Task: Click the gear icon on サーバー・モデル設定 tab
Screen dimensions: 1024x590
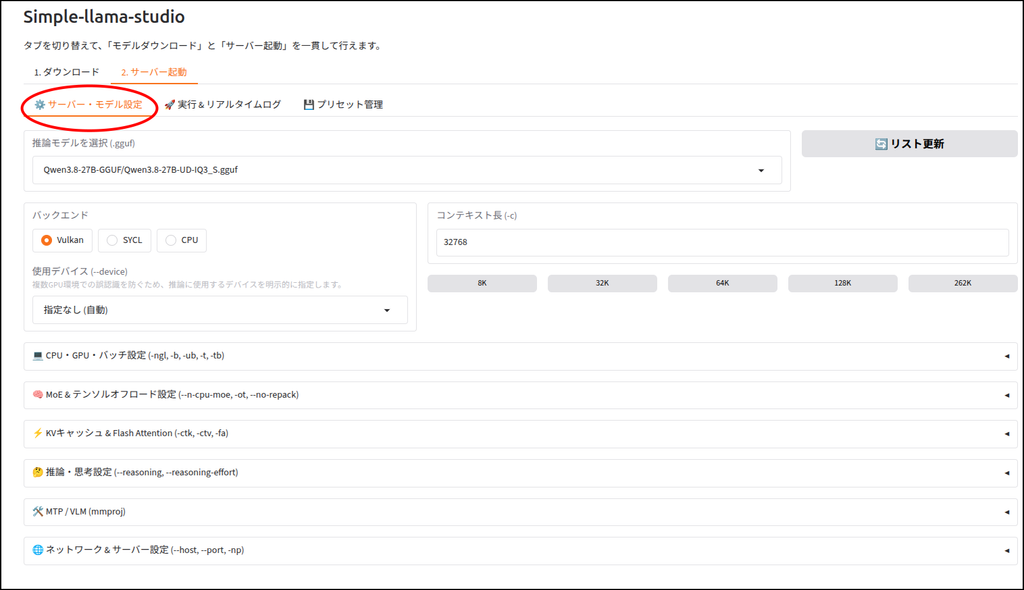Action: [40, 105]
